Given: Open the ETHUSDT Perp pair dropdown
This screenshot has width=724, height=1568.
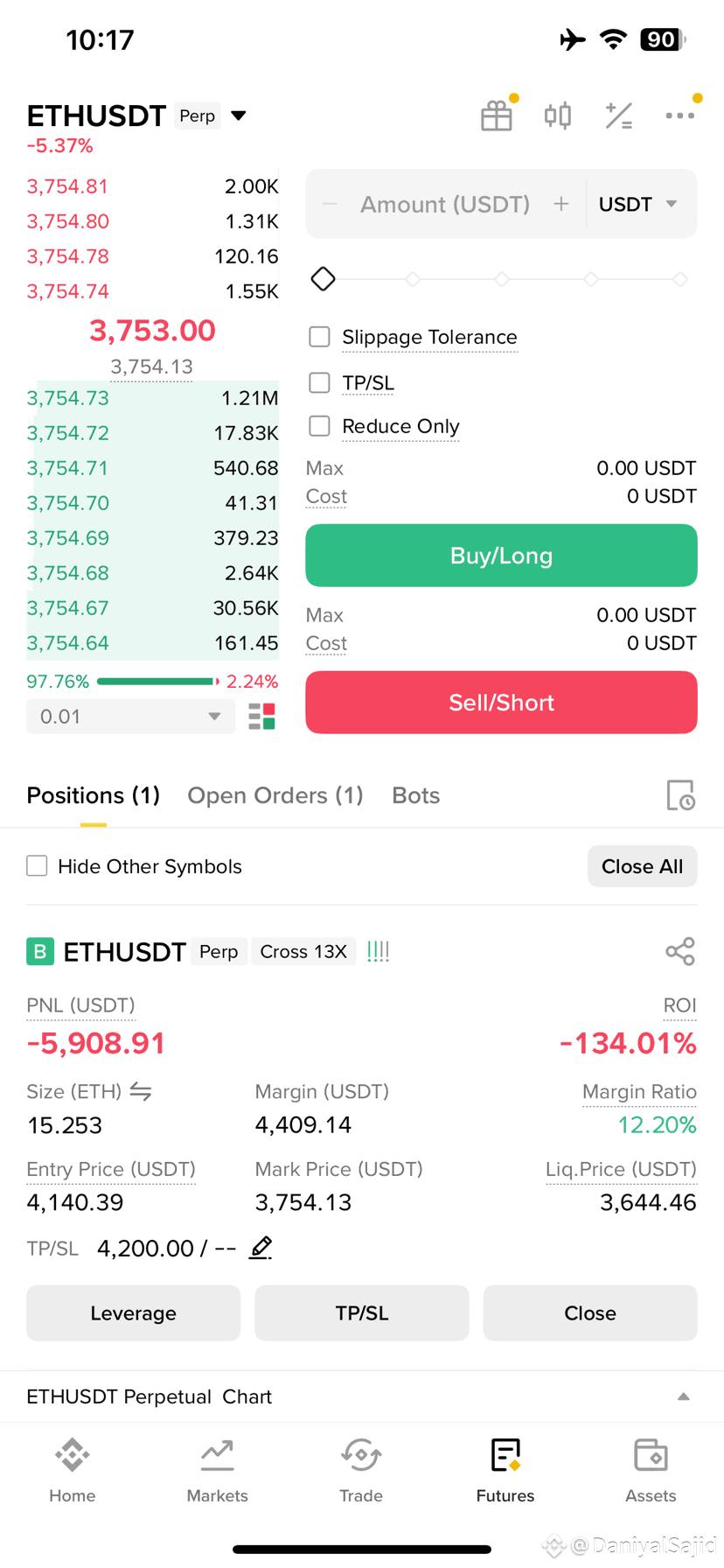Looking at the screenshot, I should 239,115.
